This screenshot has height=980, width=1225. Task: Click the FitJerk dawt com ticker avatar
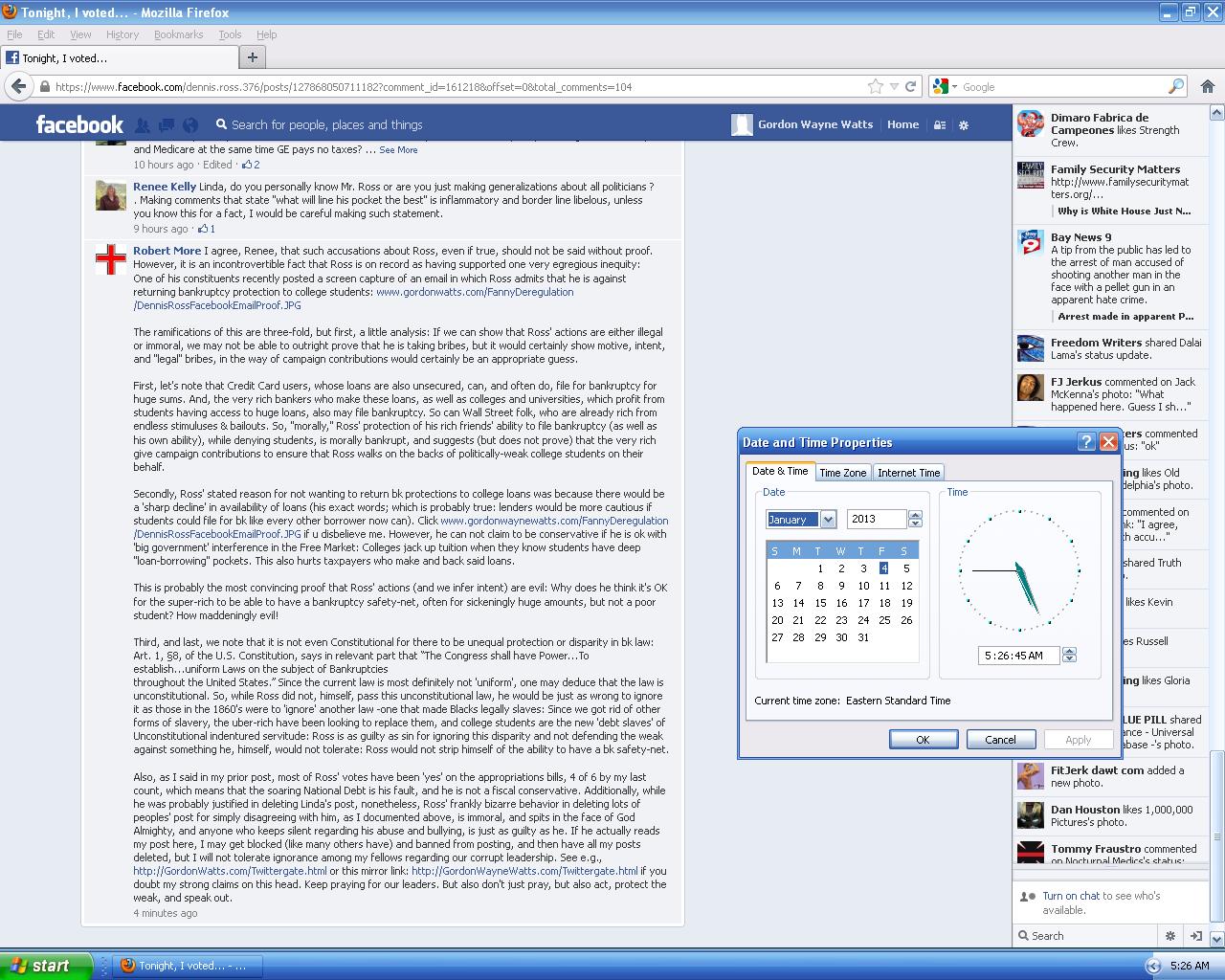[x=1031, y=776]
